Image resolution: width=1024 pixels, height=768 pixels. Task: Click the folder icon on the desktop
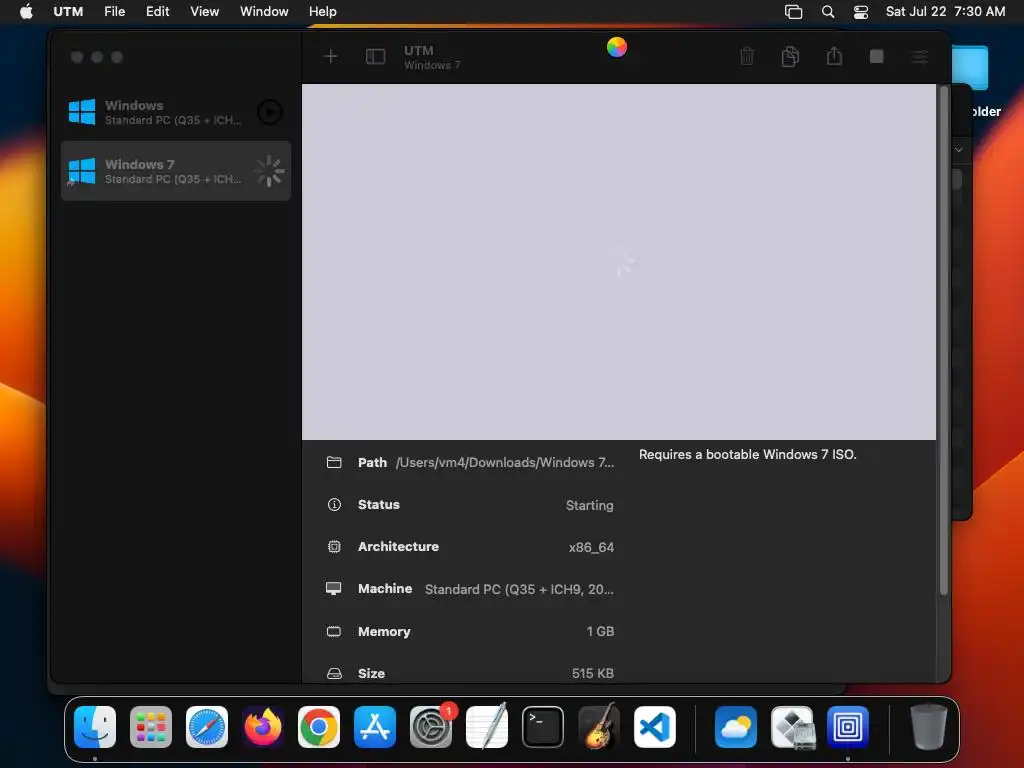pos(970,67)
